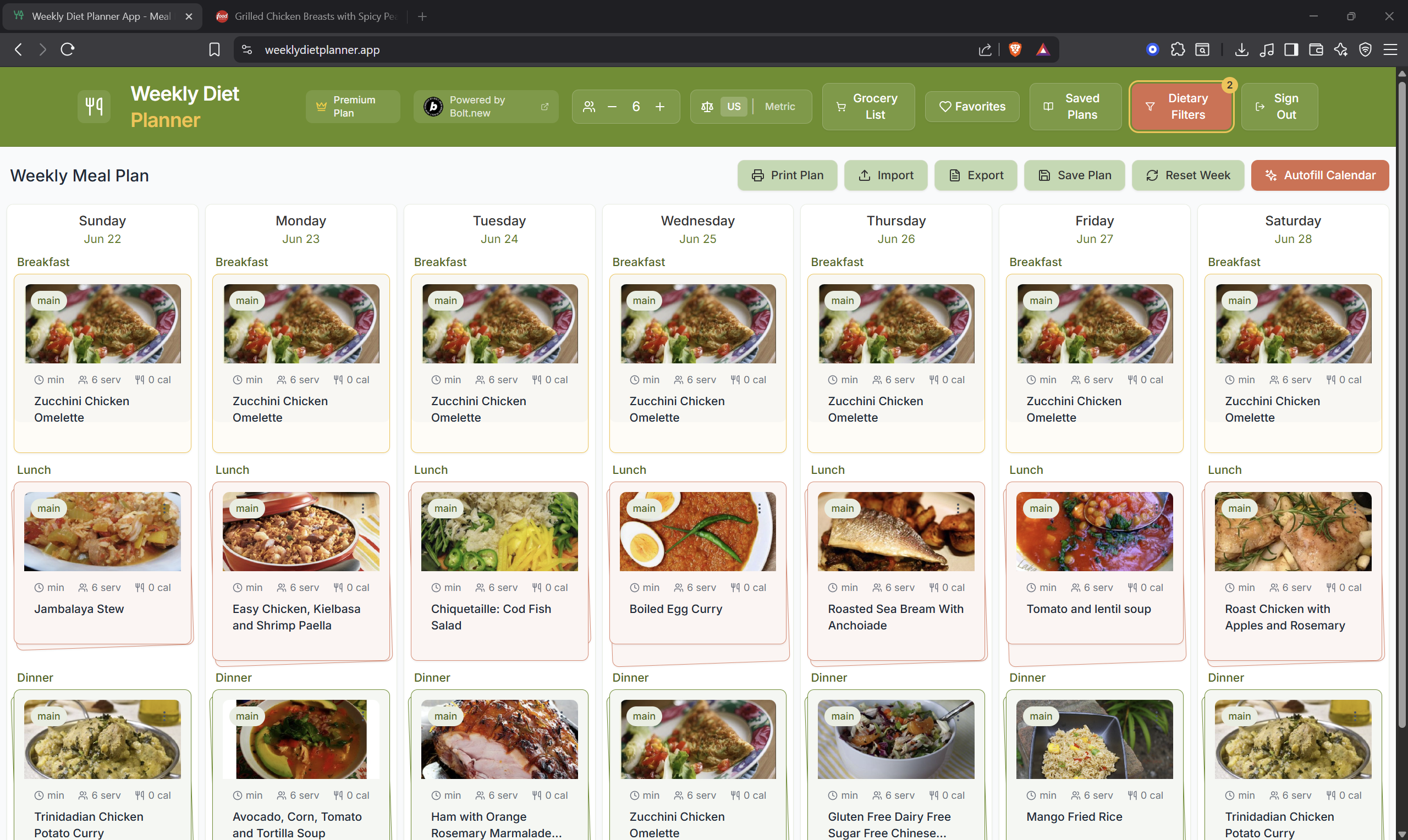1408x840 pixels.
Task: Click the Import upload icon
Action: click(865, 175)
